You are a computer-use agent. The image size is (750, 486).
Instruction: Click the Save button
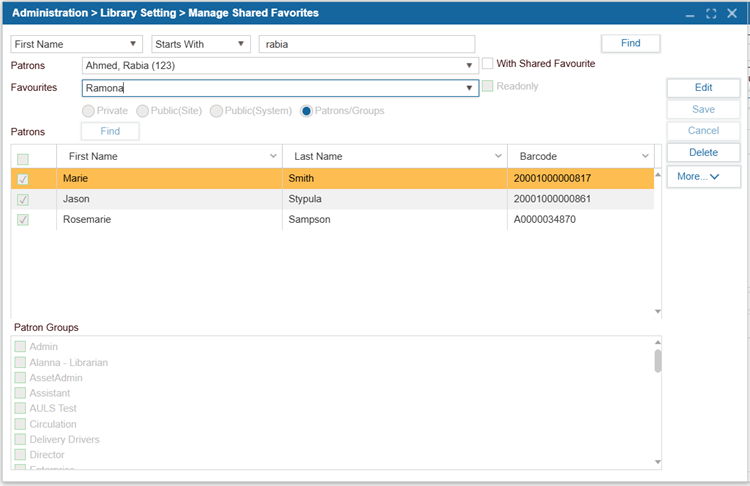703,109
